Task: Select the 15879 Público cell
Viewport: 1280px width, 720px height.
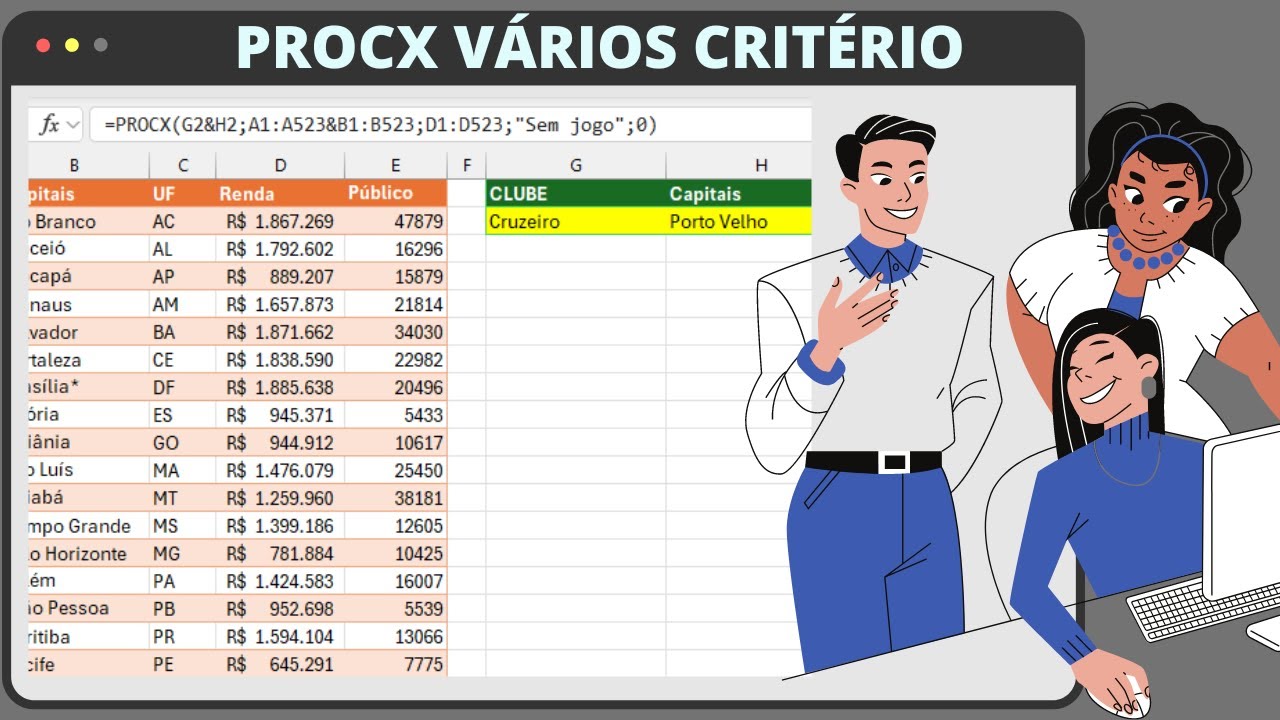Action: [396, 276]
